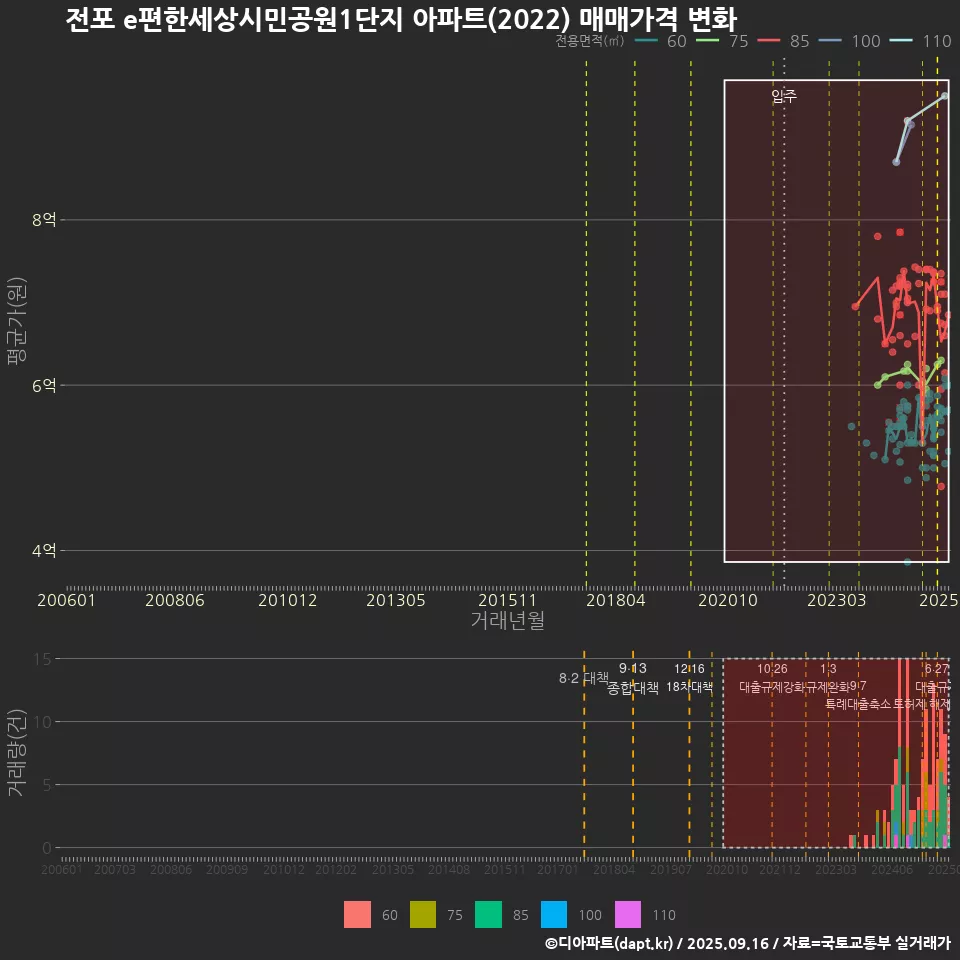Click the 9·13 종합대책 annotation
Image resolution: width=960 pixels, height=960 pixels.
click(632, 678)
